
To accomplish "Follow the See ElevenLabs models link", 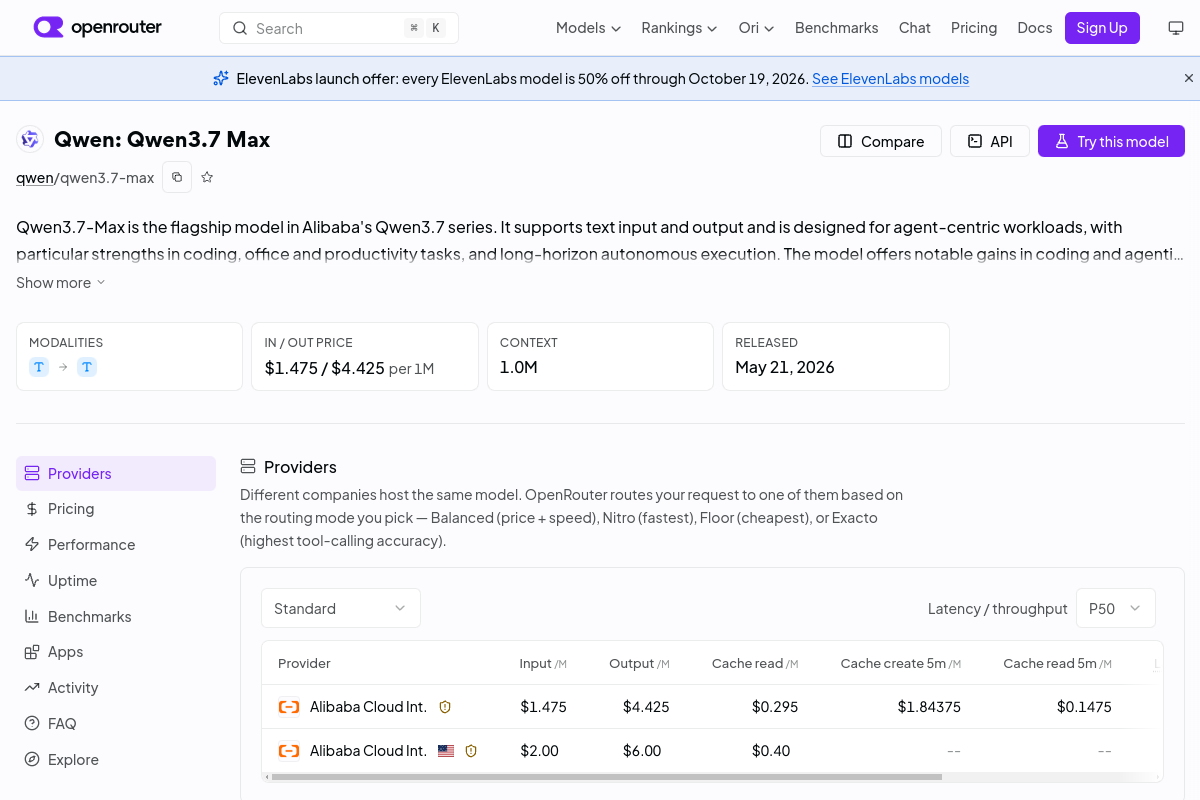I will click(x=890, y=79).
